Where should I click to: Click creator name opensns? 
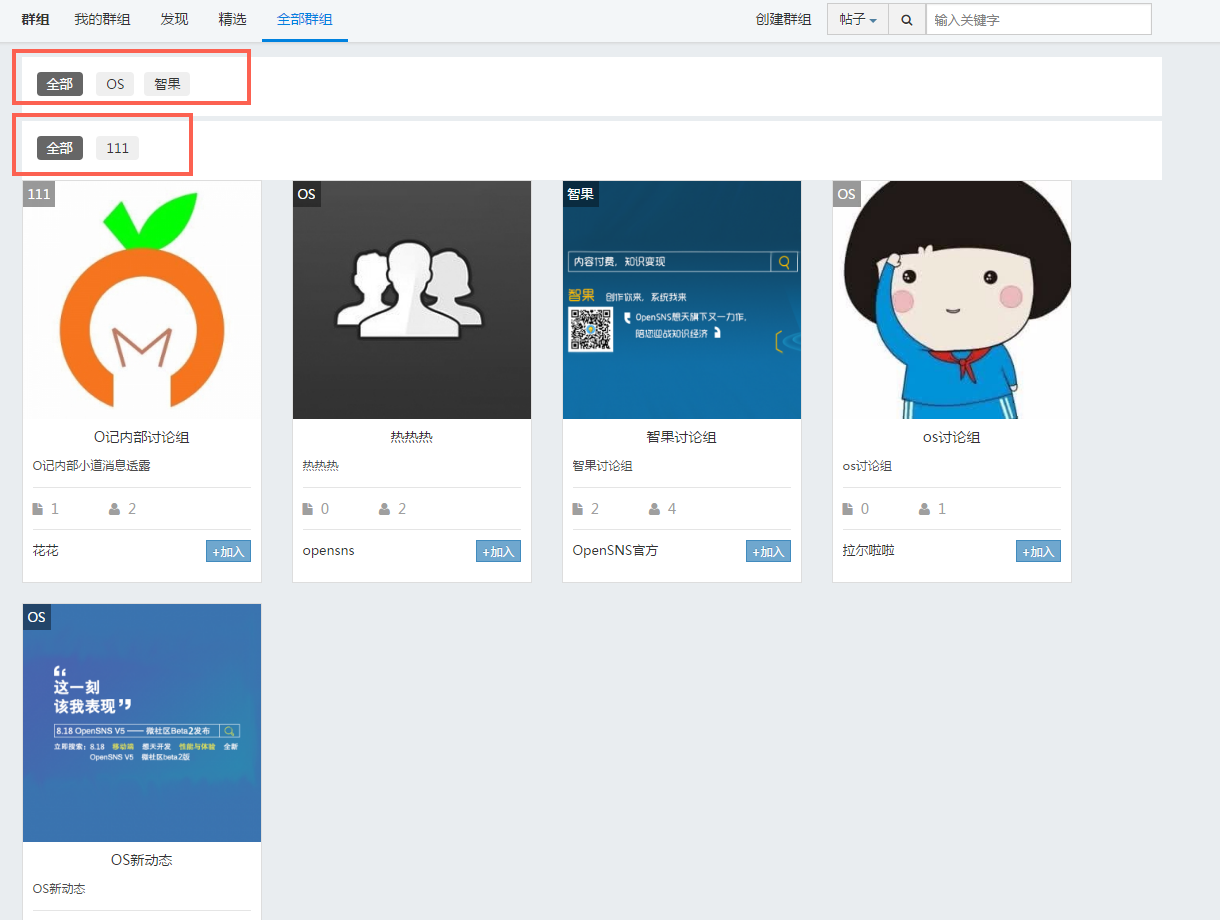(x=329, y=551)
